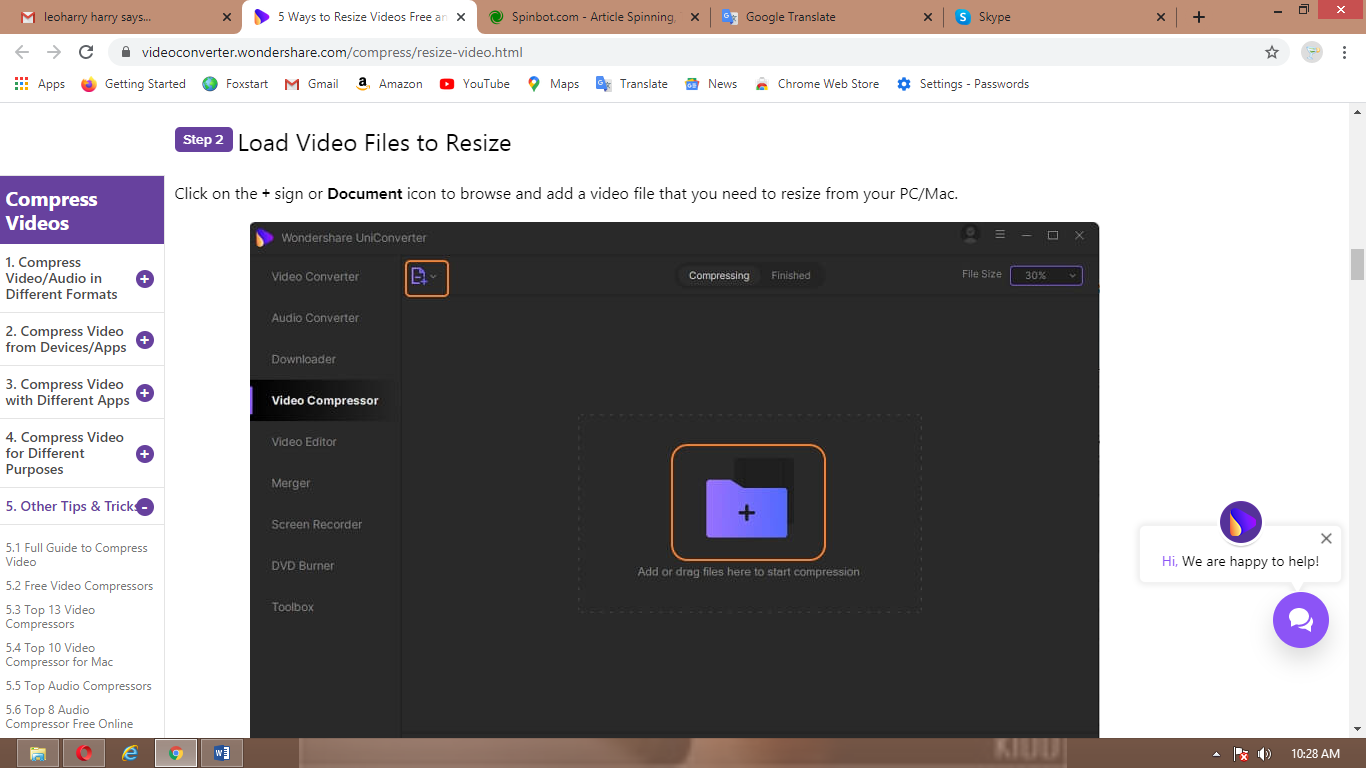Open the Chrome profile avatar icon

(1312, 52)
